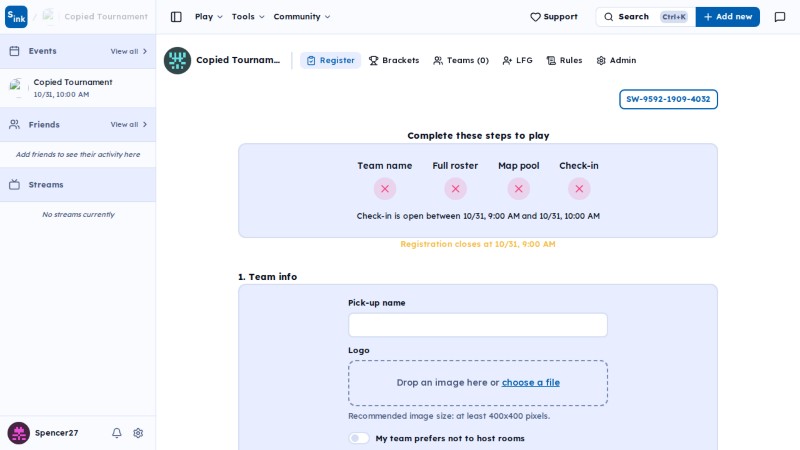
Task: Click the Check-in status cross
Action: click(x=579, y=189)
